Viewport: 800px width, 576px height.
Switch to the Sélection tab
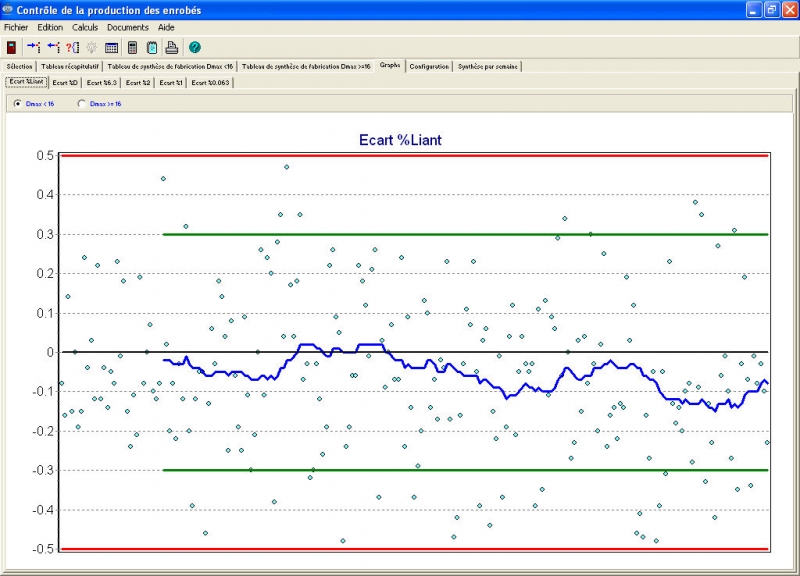click(x=19, y=66)
